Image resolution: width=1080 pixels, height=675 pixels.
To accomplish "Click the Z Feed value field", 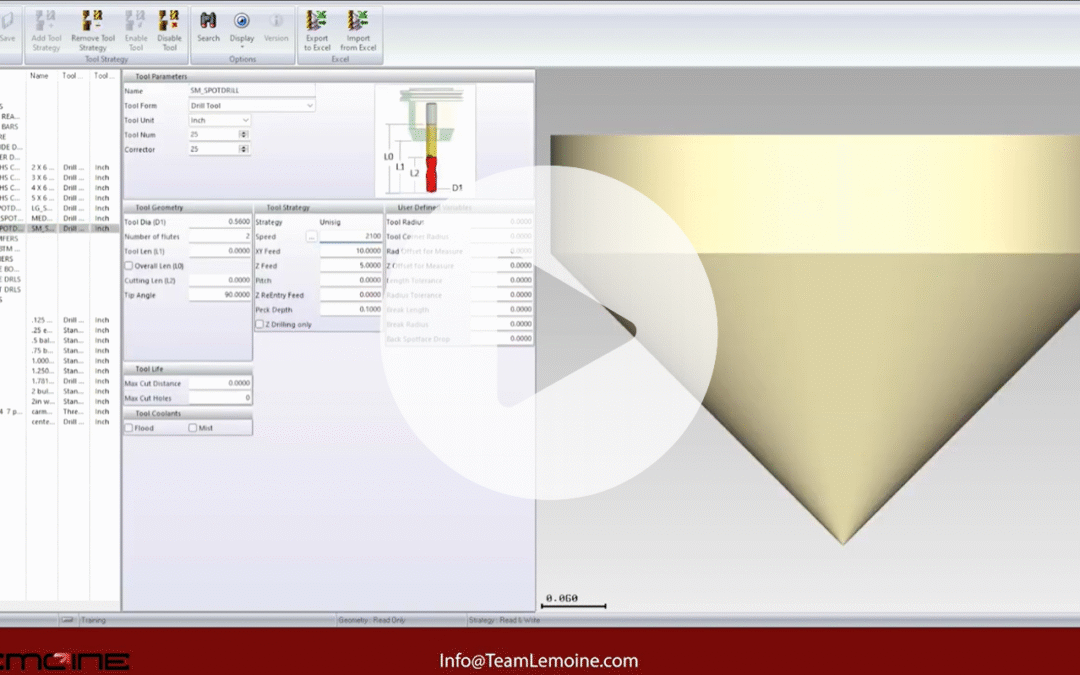I will (x=351, y=265).
